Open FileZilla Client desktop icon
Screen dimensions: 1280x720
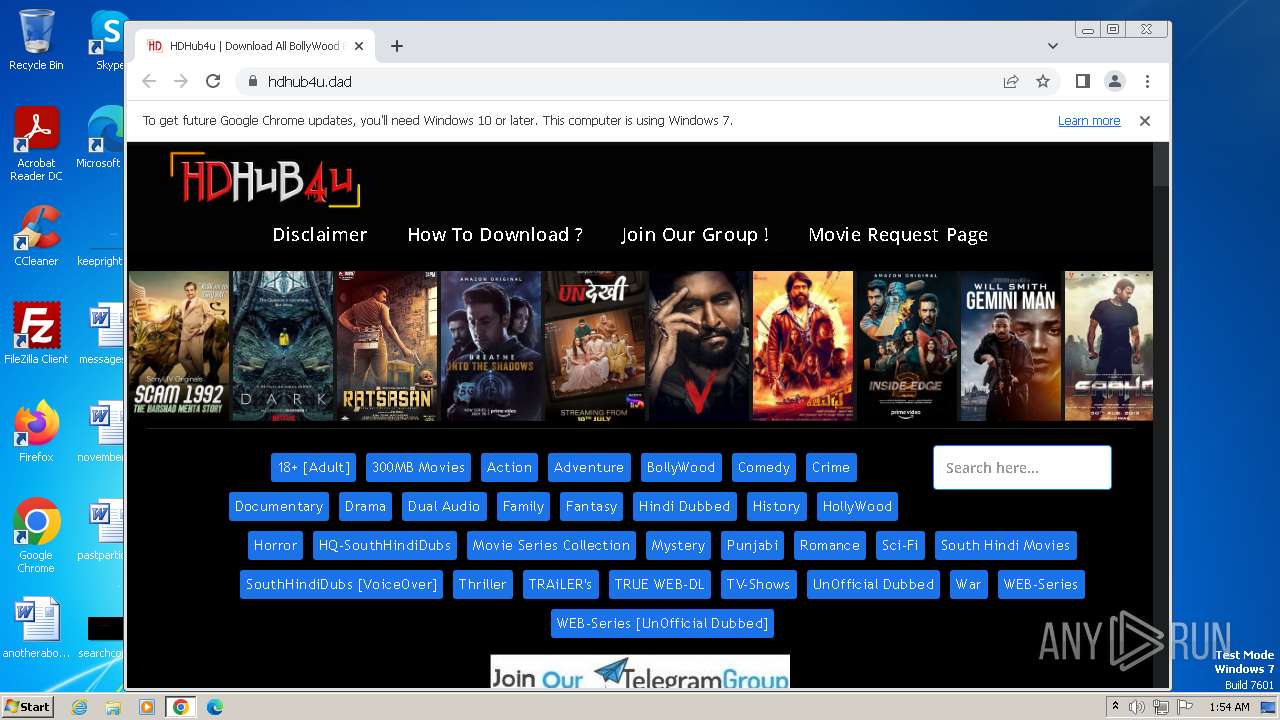coord(36,335)
